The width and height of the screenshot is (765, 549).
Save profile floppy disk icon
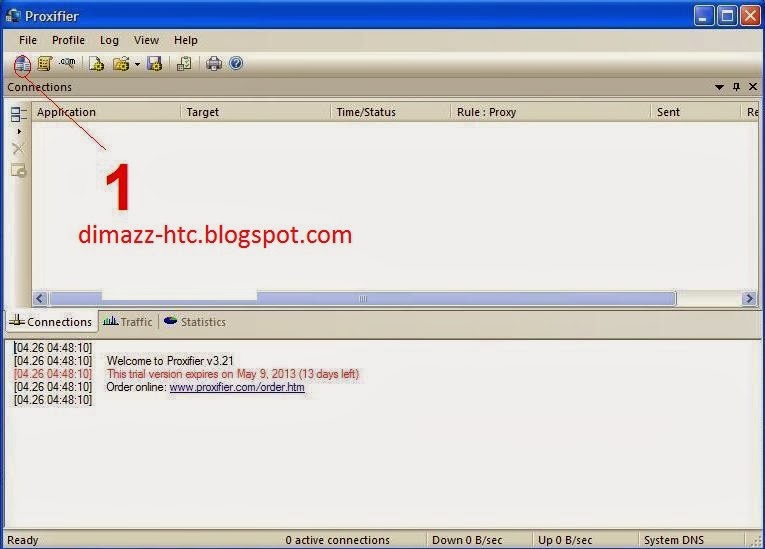point(155,63)
